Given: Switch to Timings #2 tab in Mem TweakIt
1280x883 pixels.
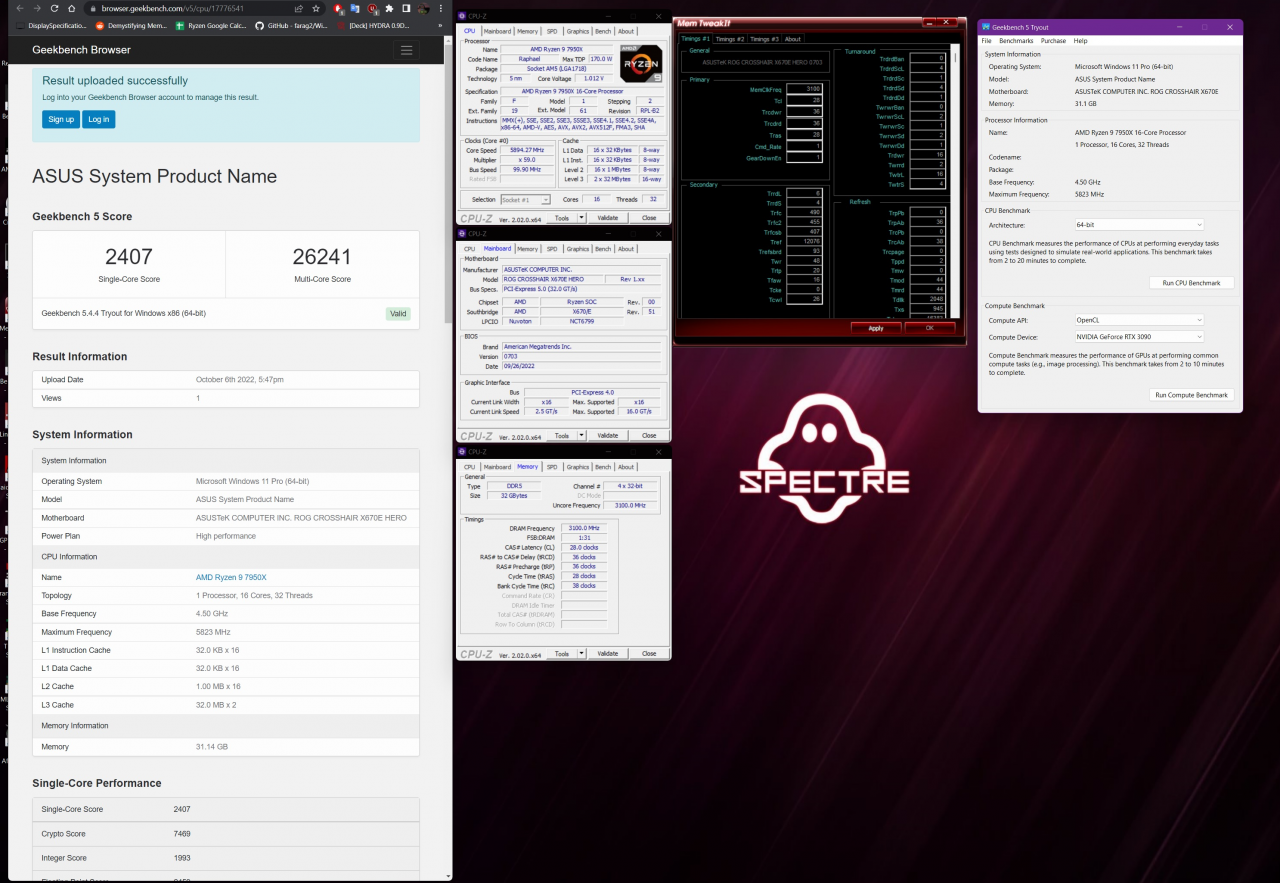Looking at the screenshot, I should point(729,39).
